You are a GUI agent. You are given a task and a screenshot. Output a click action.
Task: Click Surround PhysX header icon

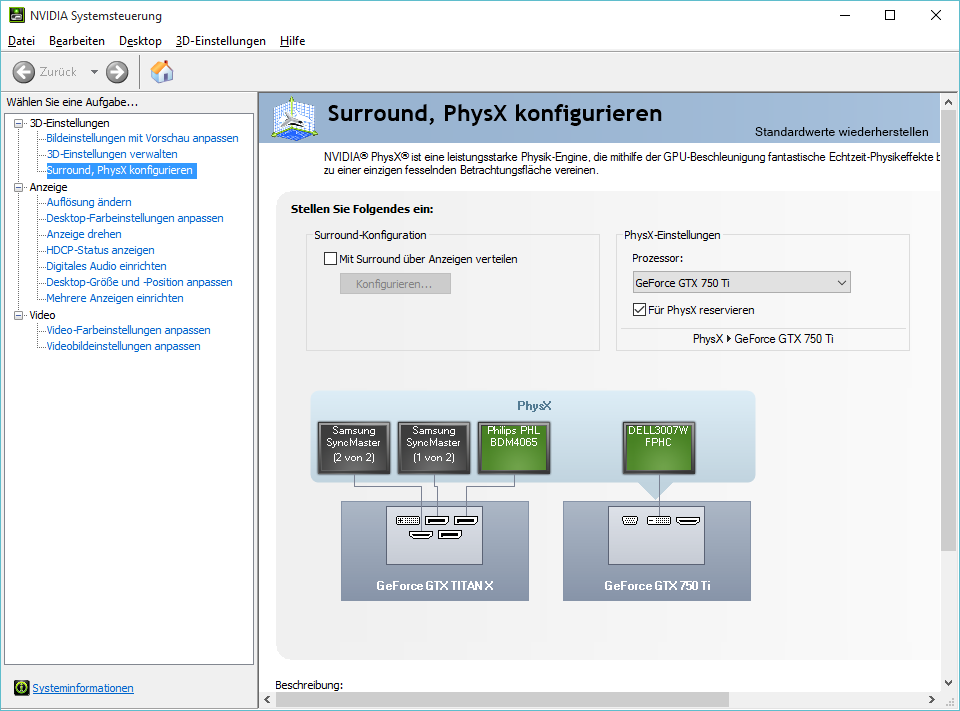(294, 118)
